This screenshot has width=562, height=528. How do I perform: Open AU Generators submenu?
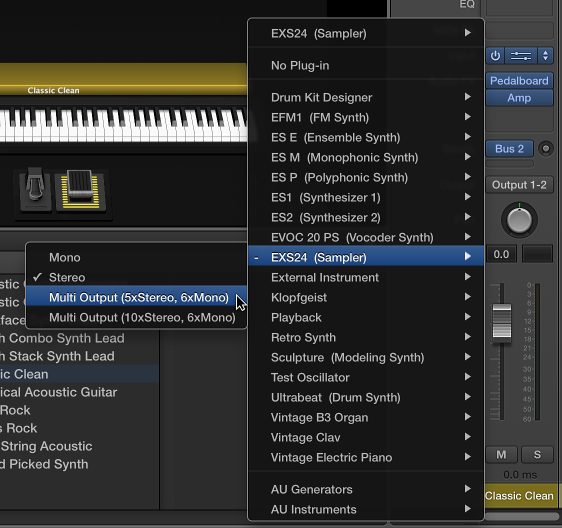point(366,490)
